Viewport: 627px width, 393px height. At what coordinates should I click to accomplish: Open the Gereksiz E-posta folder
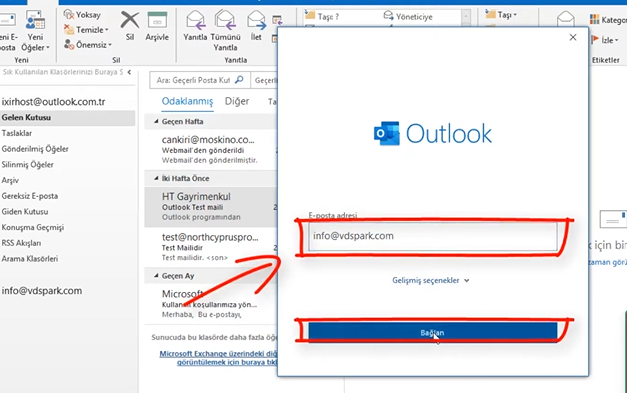click(x=30, y=196)
